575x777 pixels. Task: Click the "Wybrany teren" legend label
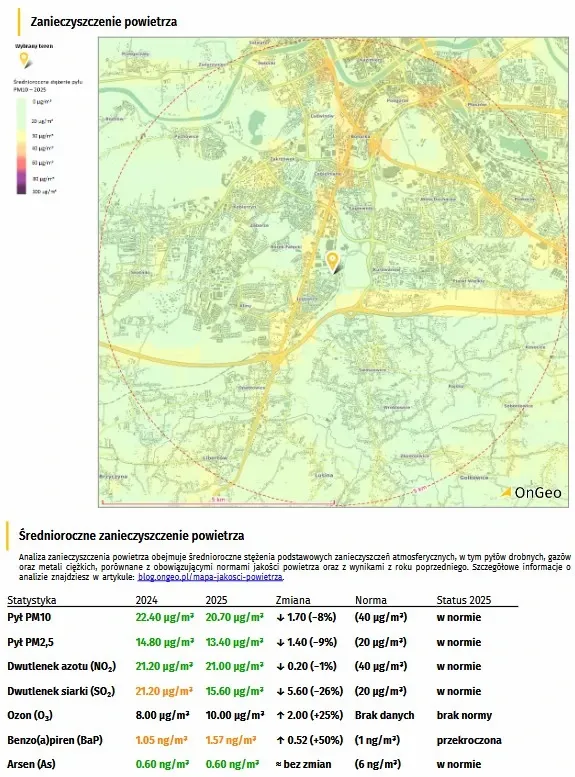pos(34,46)
